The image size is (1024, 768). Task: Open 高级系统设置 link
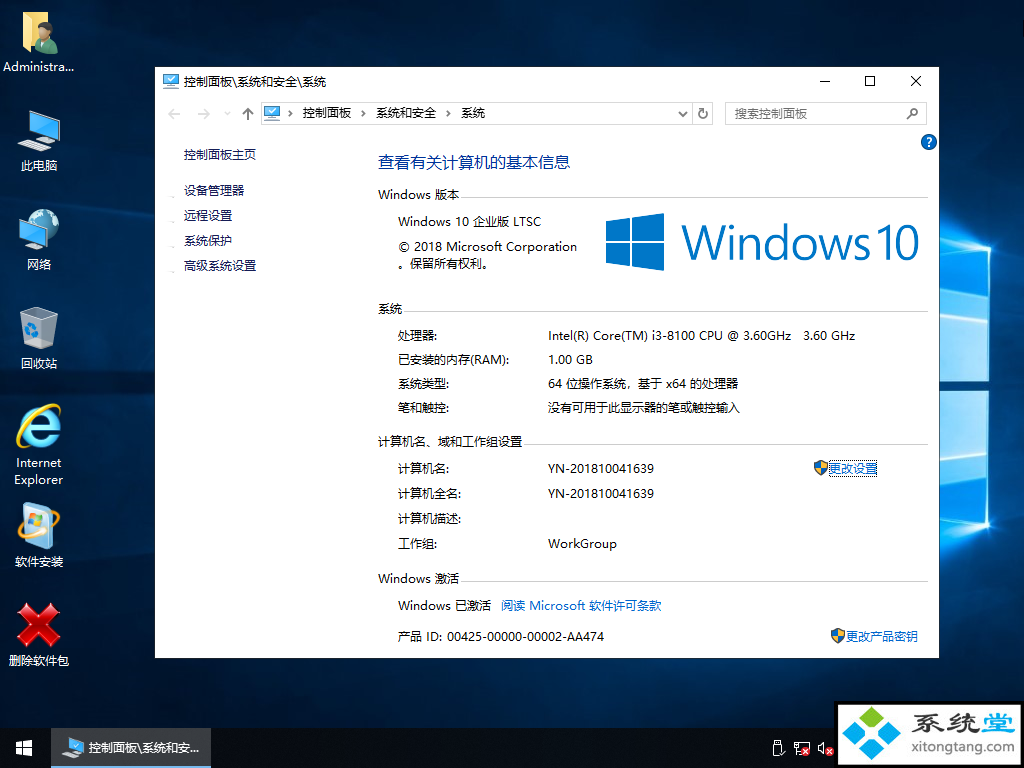click(x=219, y=266)
